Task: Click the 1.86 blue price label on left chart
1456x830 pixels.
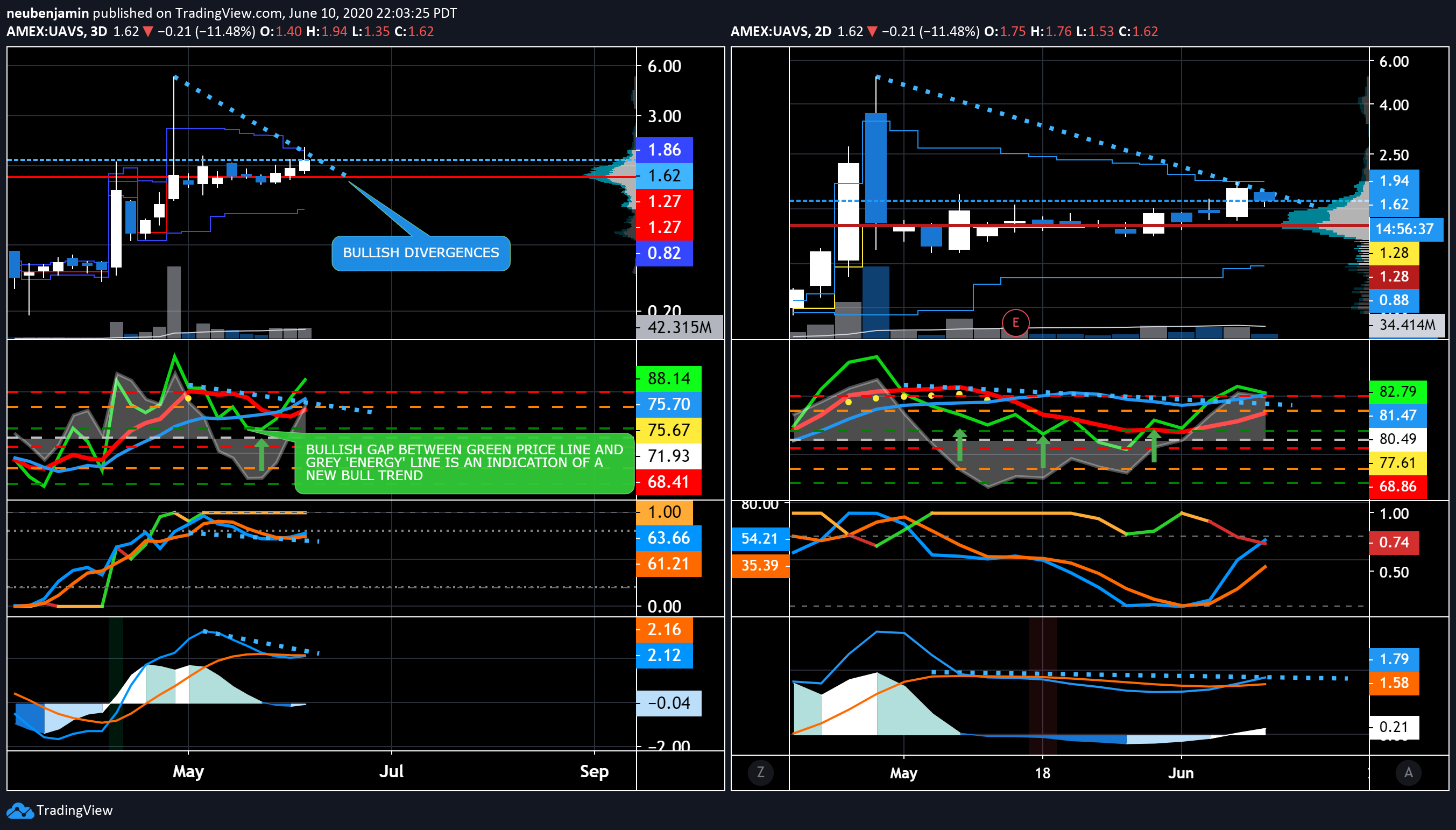Action: 665,150
